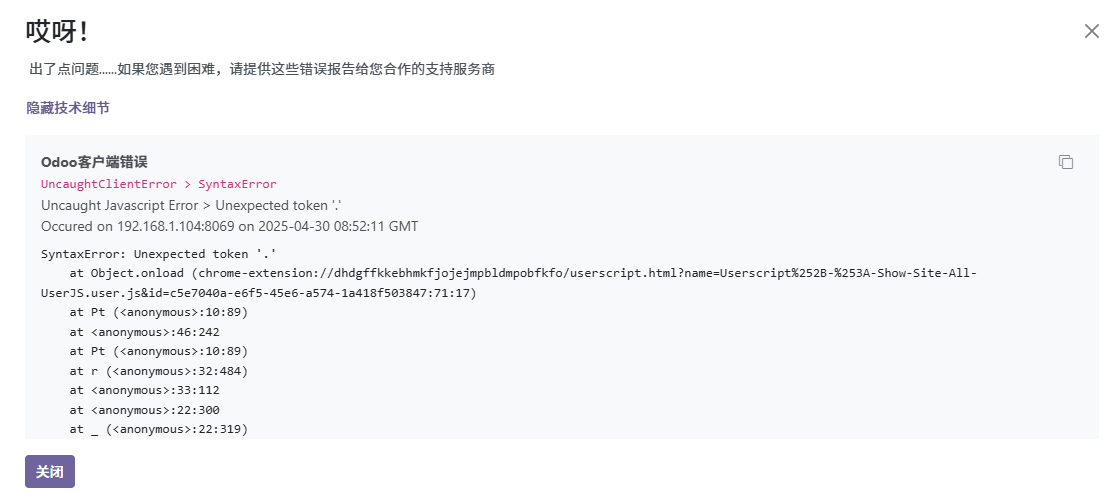Screen dimensions: 1111x504
Task: Click the second 'at Pt' stack frame
Action: point(158,351)
